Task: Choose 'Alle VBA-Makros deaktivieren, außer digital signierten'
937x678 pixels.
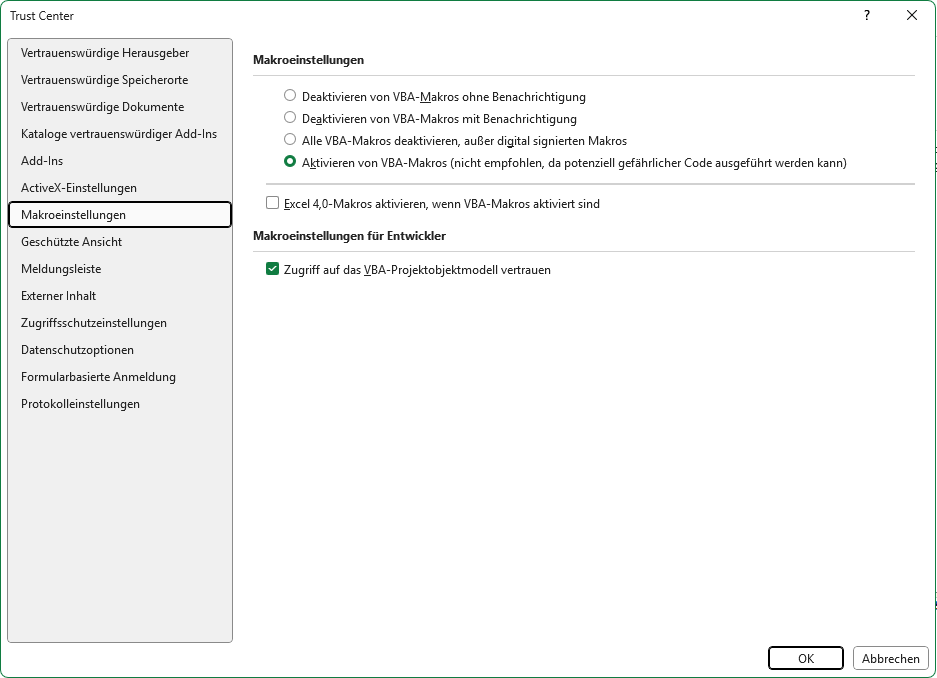Action: 290,140
